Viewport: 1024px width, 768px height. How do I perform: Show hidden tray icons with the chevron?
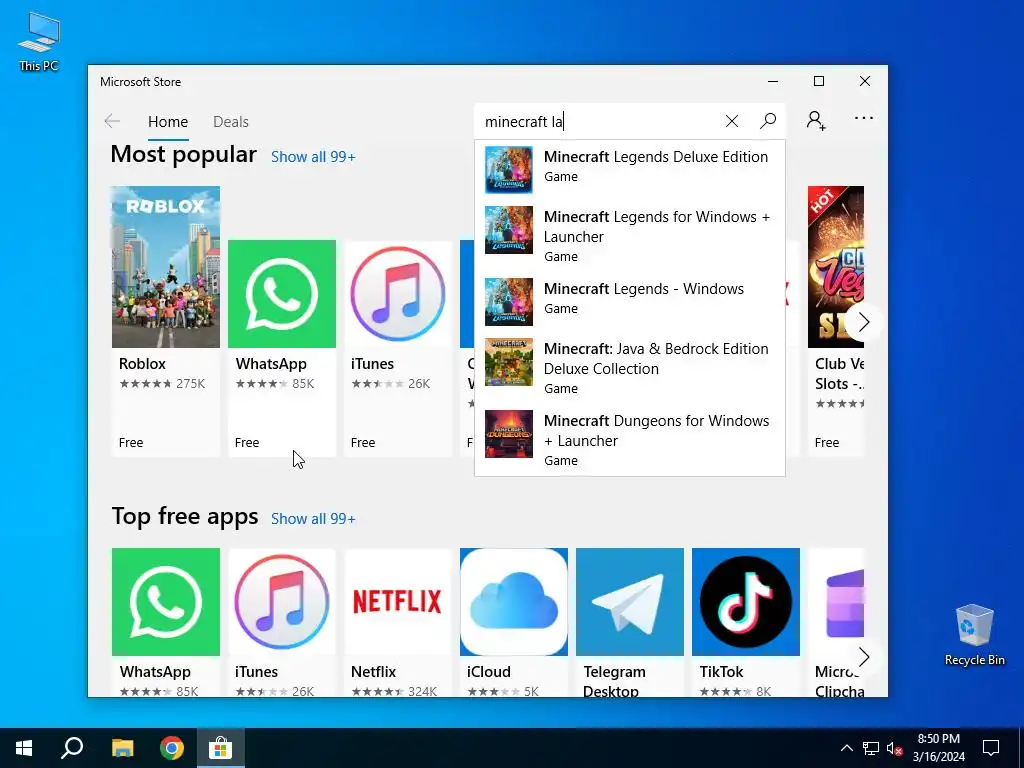click(x=846, y=748)
